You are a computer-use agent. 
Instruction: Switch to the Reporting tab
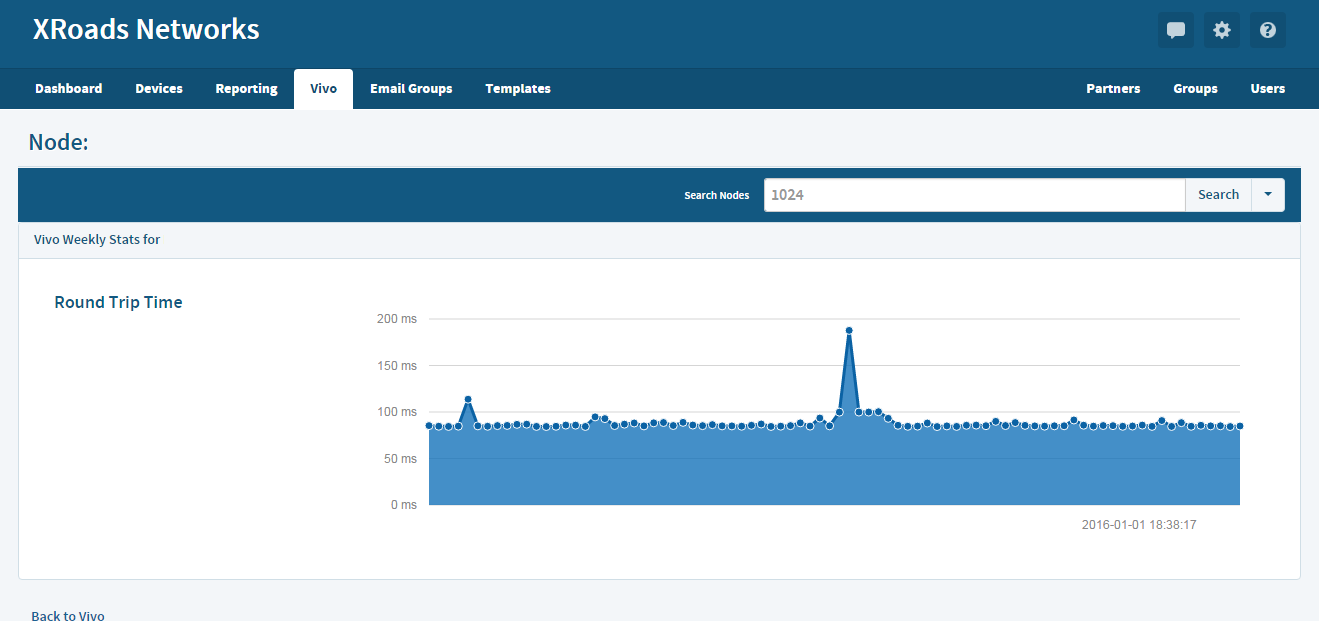(x=246, y=88)
